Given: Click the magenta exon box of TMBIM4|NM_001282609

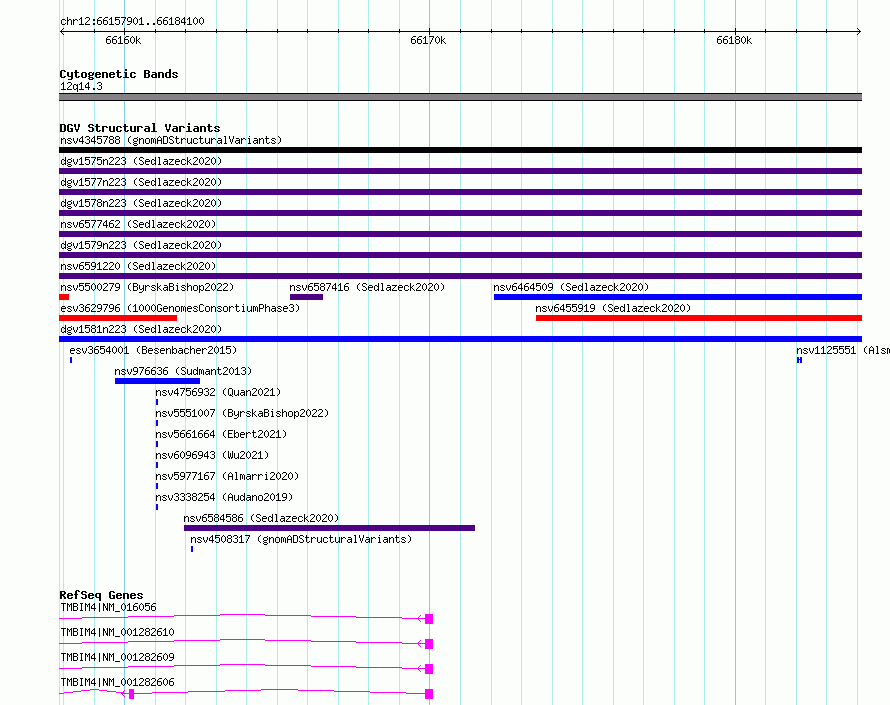Looking at the screenshot, I should (x=429, y=669).
